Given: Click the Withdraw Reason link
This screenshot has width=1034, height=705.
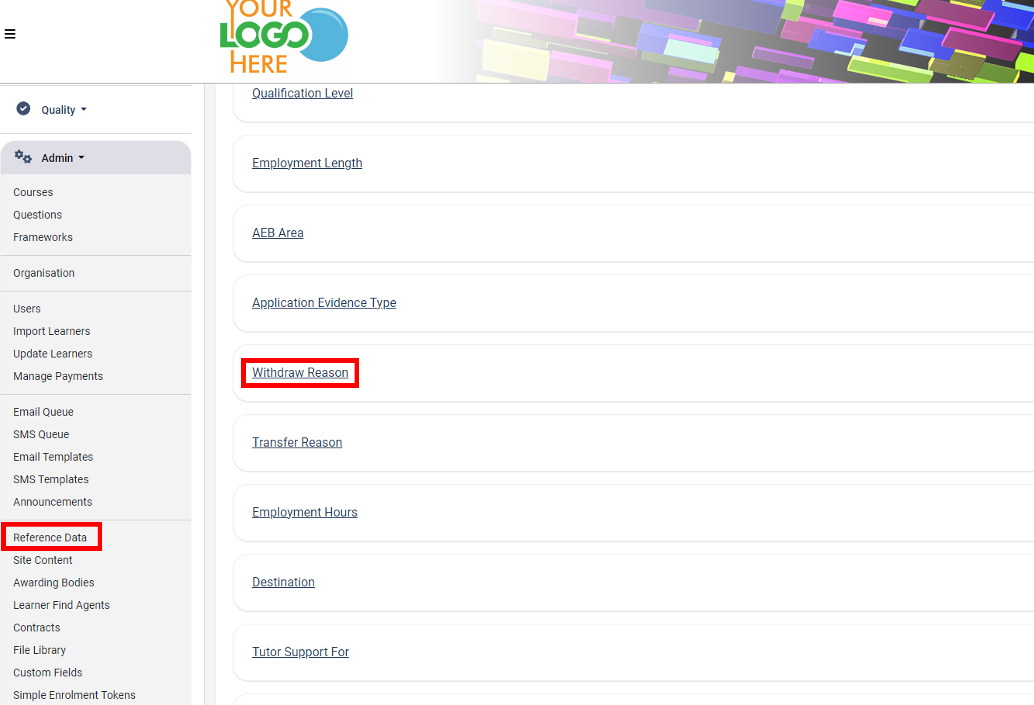Looking at the screenshot, I should point(300,373).
